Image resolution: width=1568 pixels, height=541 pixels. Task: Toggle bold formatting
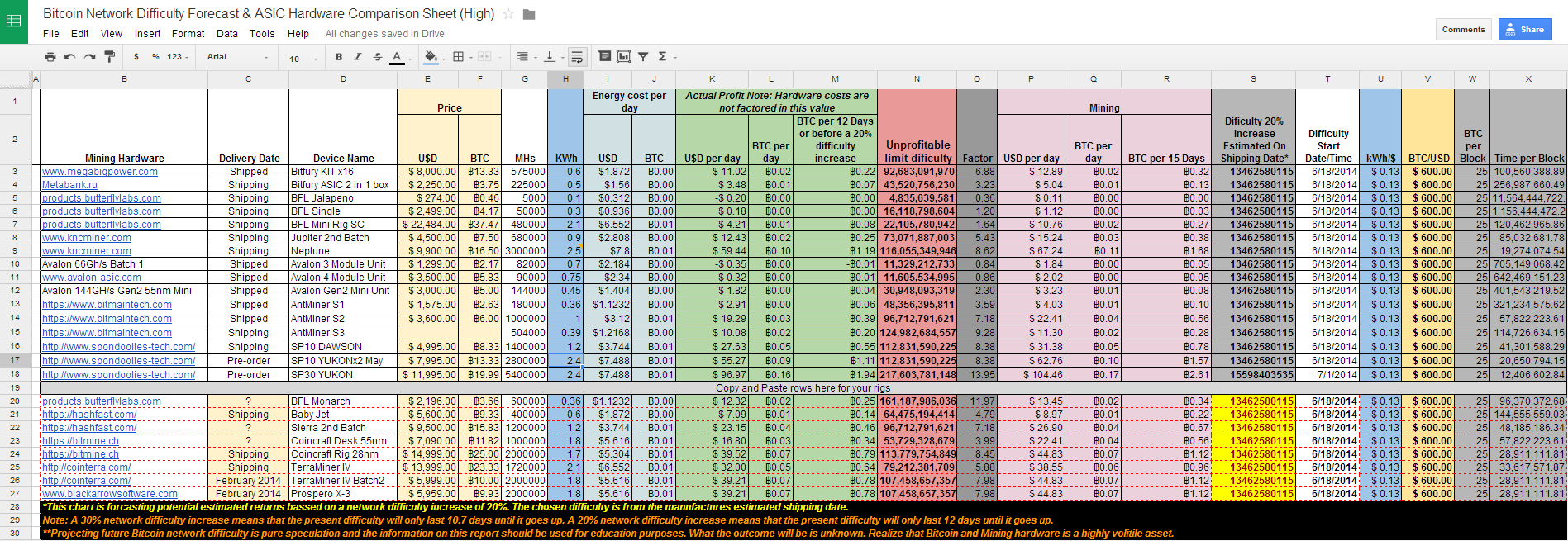click(338, 57)
